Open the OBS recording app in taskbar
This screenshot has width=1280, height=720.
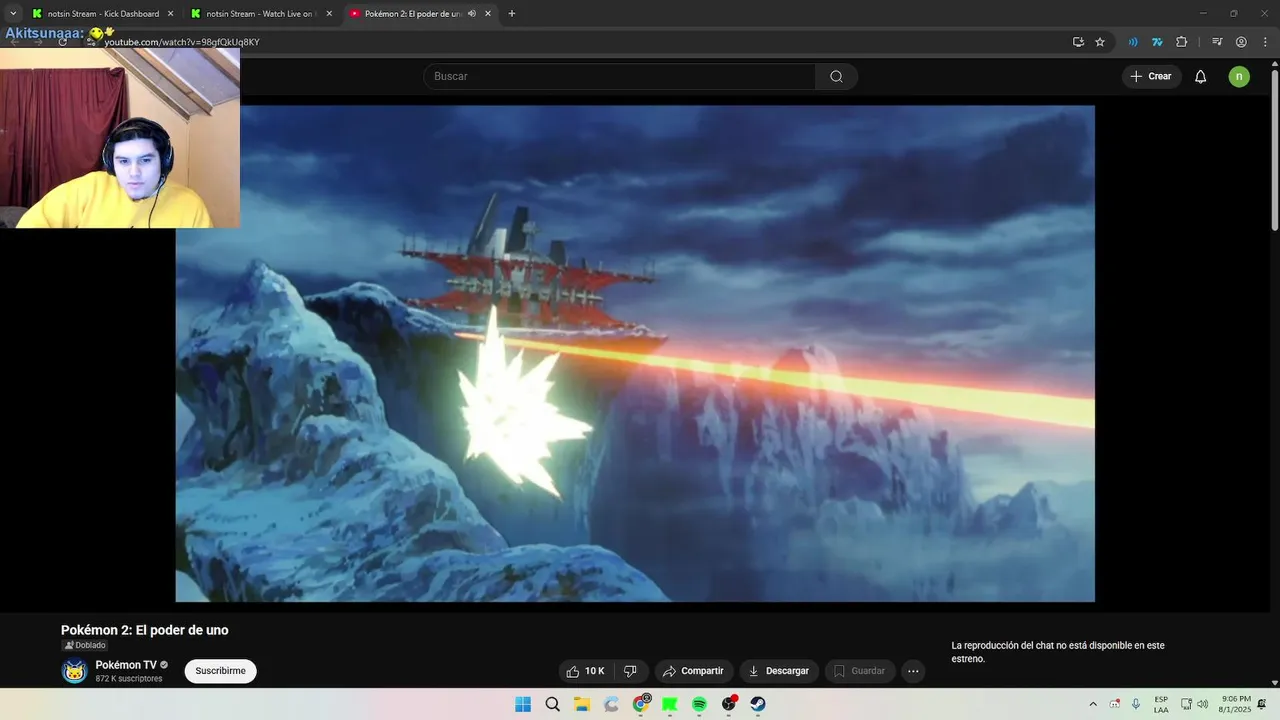[x=729, y=704]
